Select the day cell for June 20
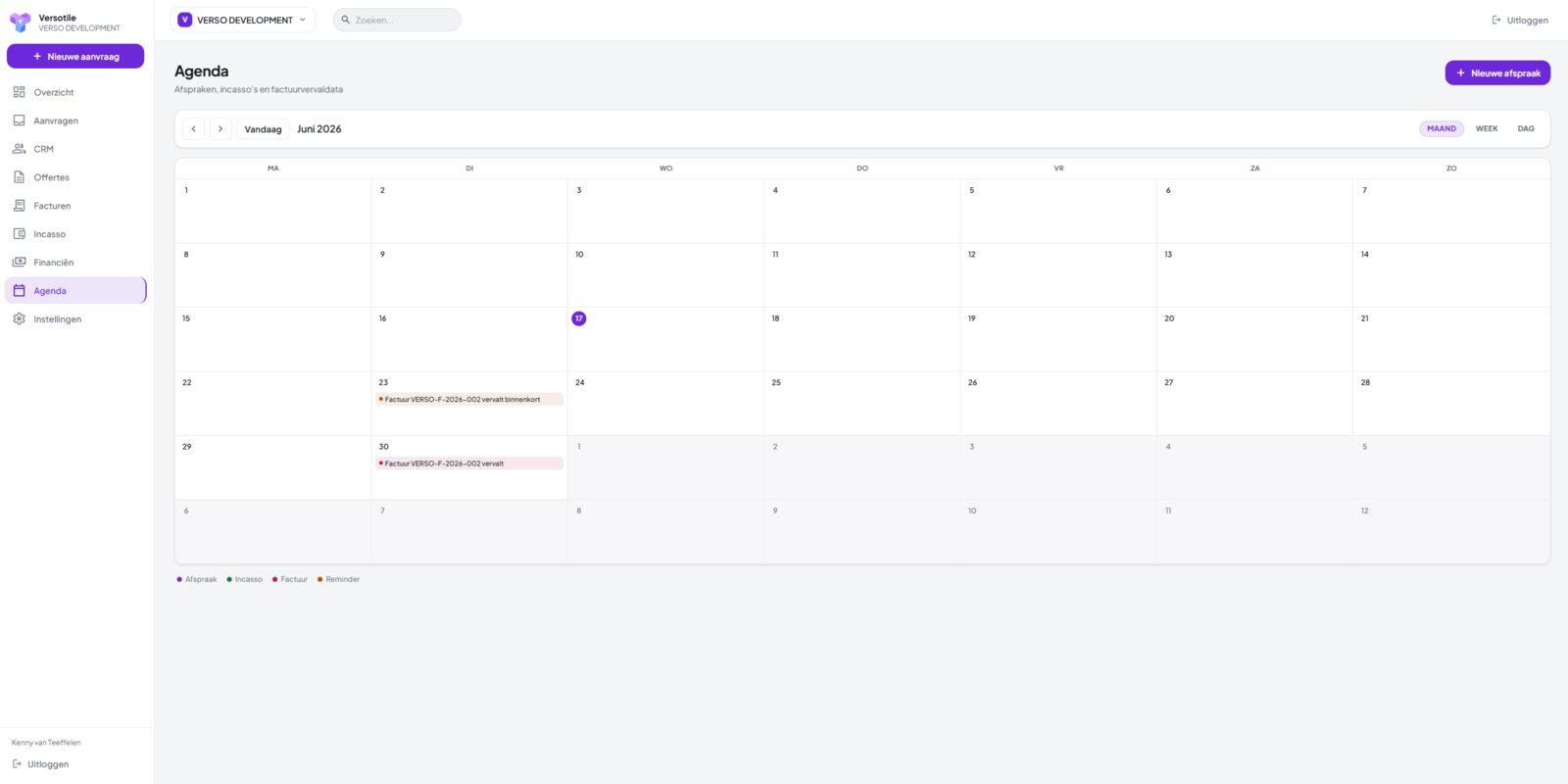The height and width of the screenshot is (784, 1568). tap(1254, 339)
